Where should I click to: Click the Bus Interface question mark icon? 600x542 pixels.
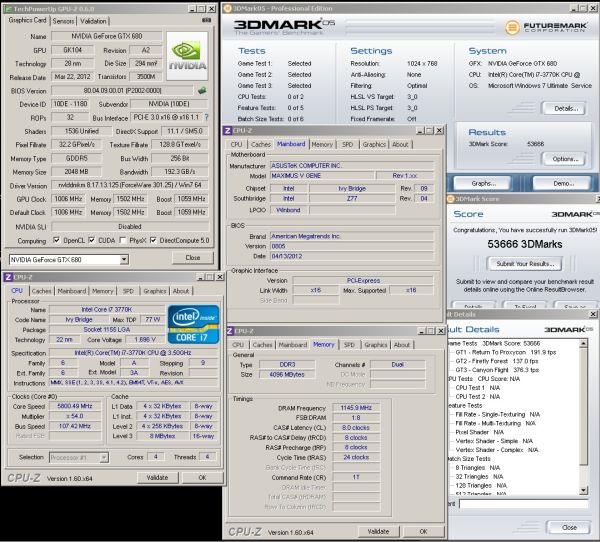207,117
